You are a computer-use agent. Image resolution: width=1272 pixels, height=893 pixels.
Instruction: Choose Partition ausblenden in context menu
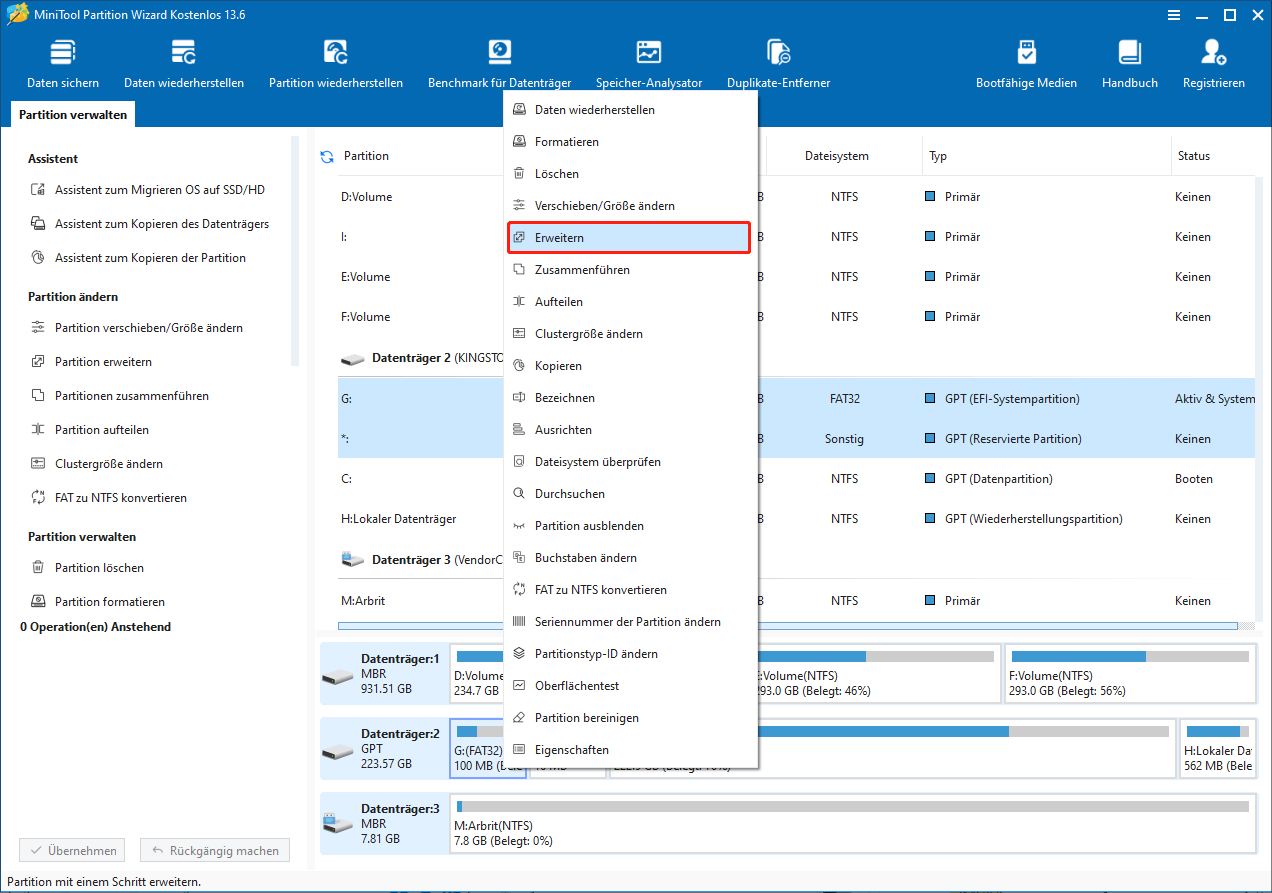click(630, 526)
